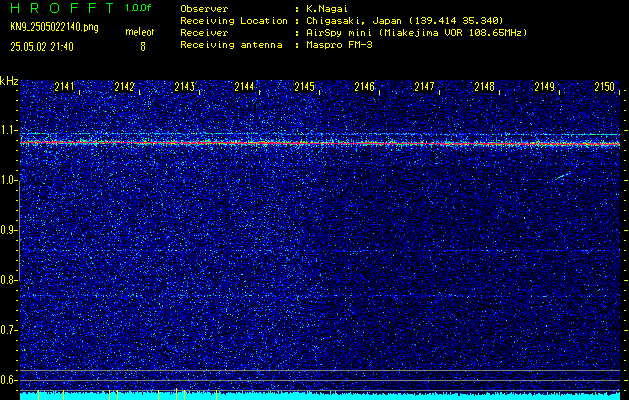
Task: Click the 0.6 kHz axis label
Action: 8,380
